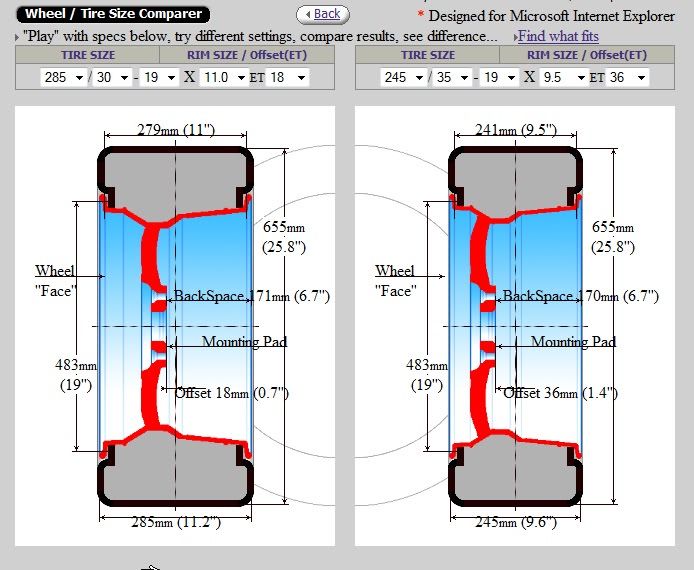
Task: Open left offset ET dropdown showing 18
Action: pos(287,77)
